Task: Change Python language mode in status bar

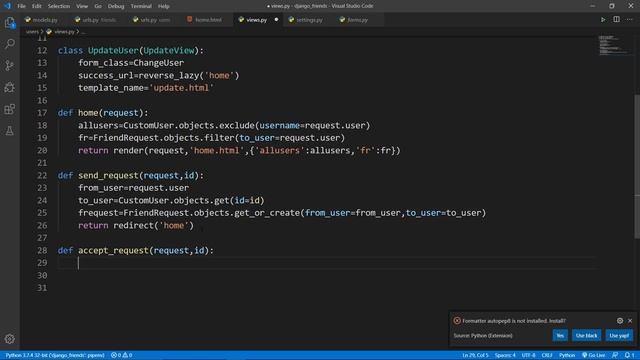Action: point(567,355)
